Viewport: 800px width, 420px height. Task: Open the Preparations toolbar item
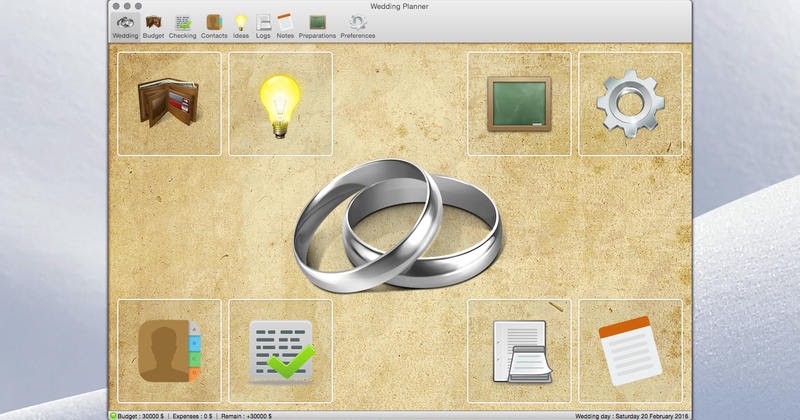coord(317,27)
